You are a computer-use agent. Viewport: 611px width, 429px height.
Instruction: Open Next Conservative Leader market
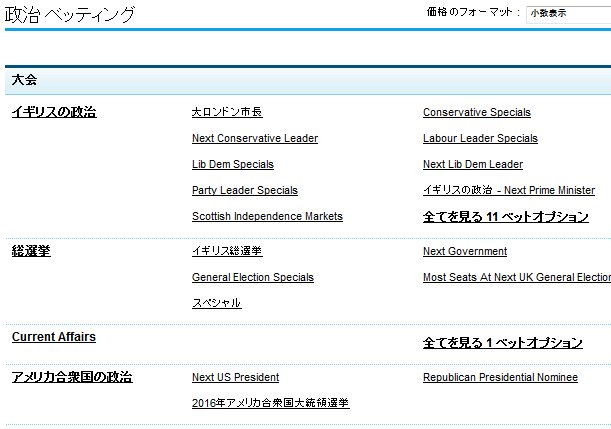pos(255,139)
